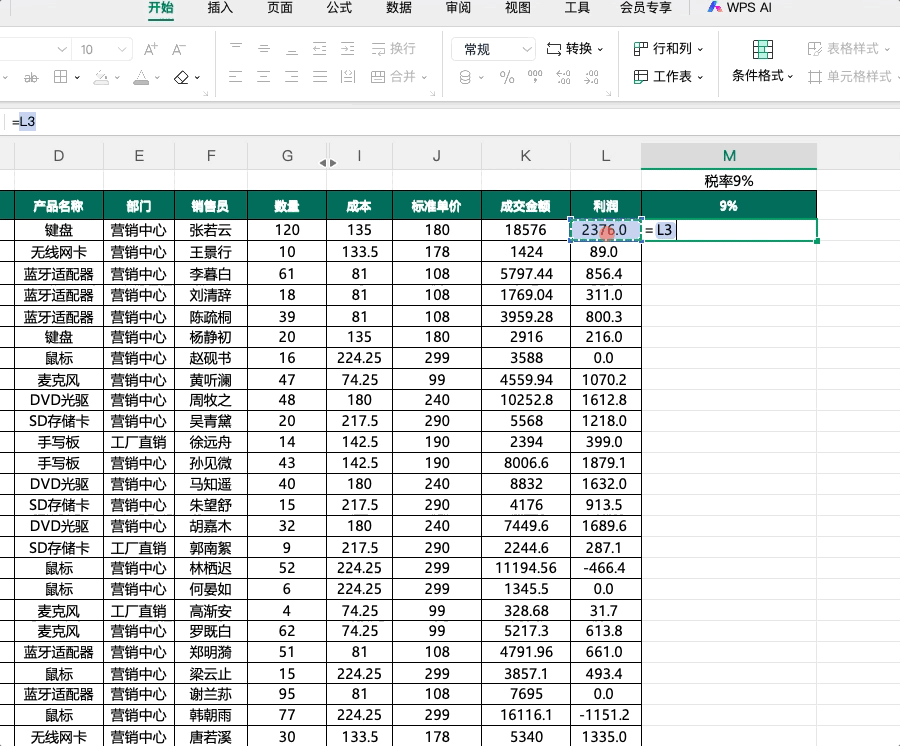The height and width of the screenshot is (746, 900).
Task: Decrease font size with A- icon
Action: 179,49
